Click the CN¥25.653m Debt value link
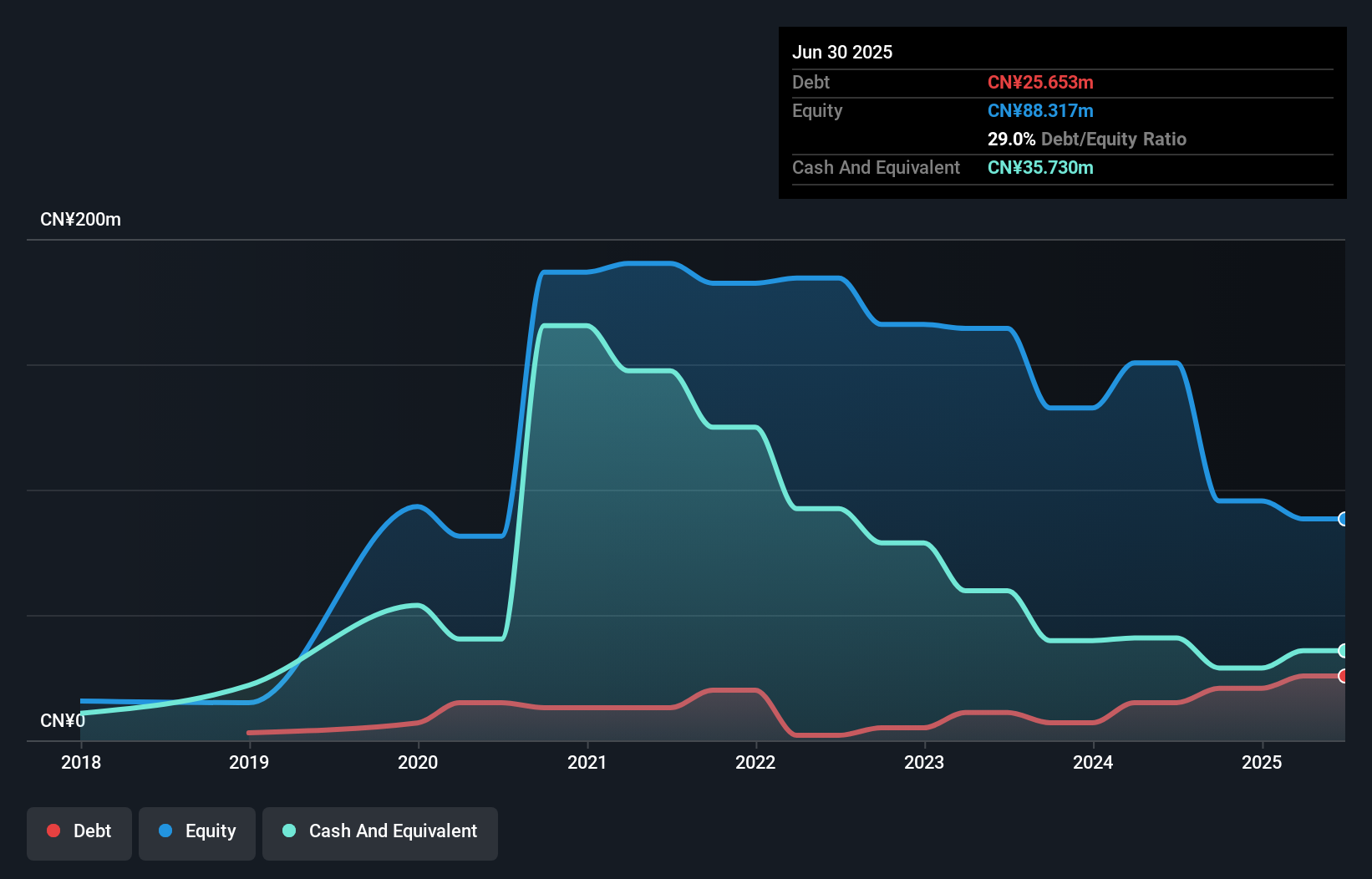Image resolution: width=1372 pixels, height=879 pixels. click(1040, 82)
